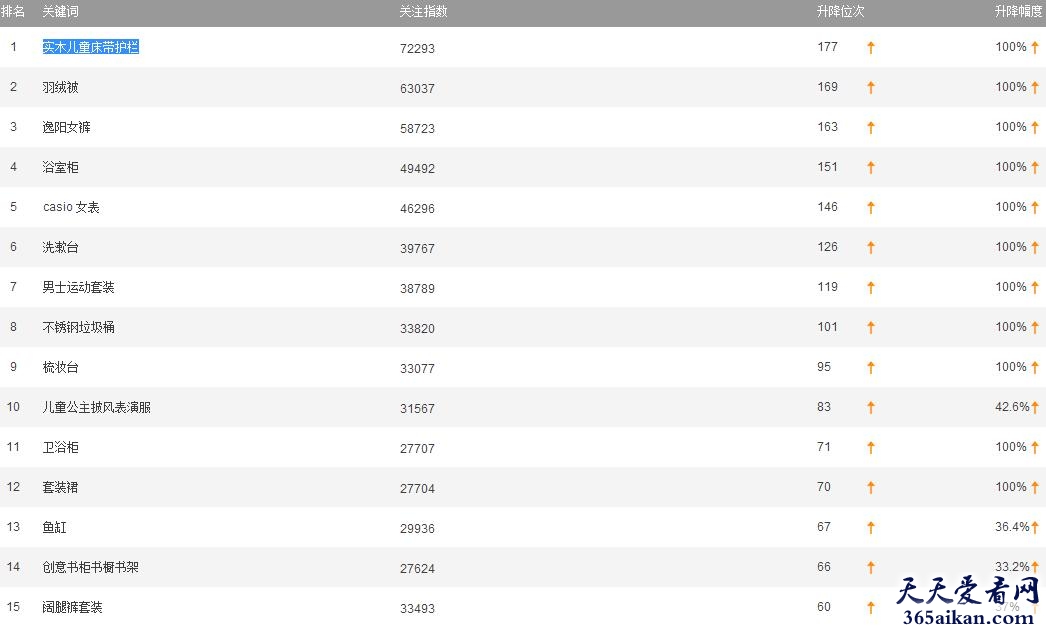This screenshot has width=1046, height=627.
Task: Select the keyword 逸阳女裤
Action: [67, 127]
